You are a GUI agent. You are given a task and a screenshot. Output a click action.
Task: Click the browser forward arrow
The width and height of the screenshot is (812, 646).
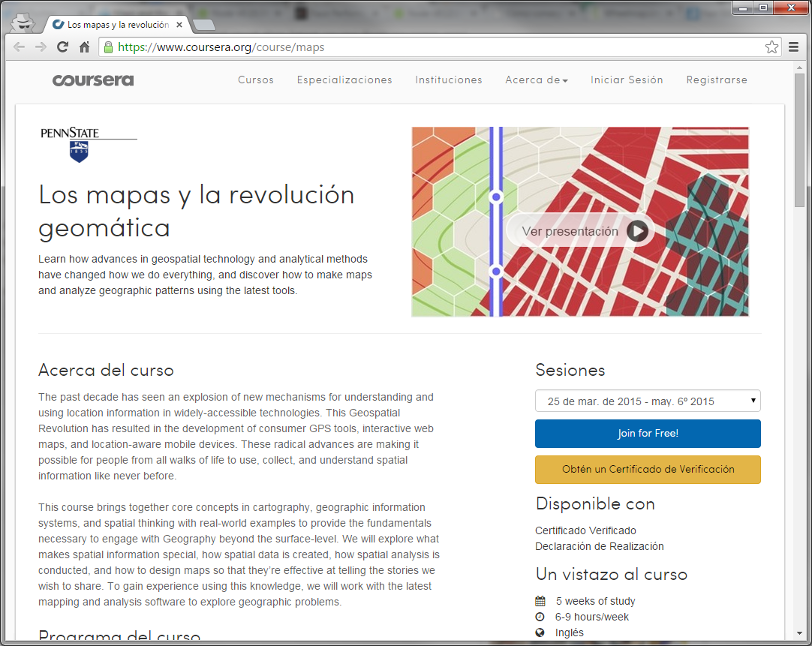click(40, 47)
